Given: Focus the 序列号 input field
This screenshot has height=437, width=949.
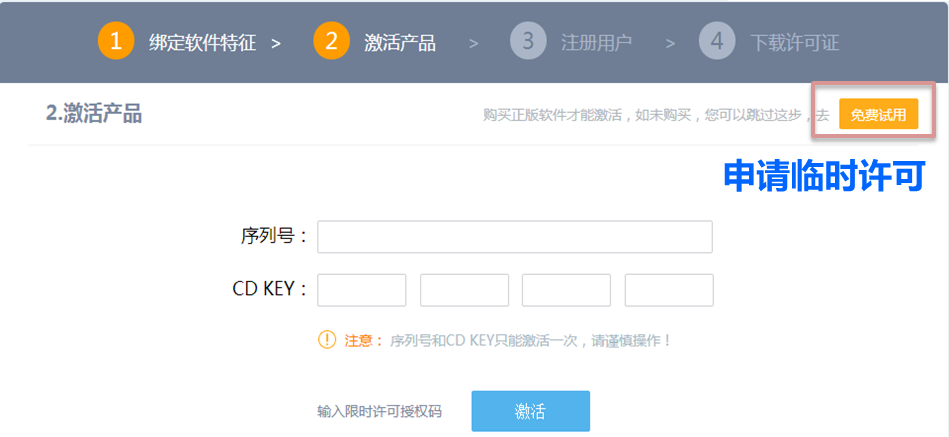Looking at the screenshot, I should tap(515, 237).
